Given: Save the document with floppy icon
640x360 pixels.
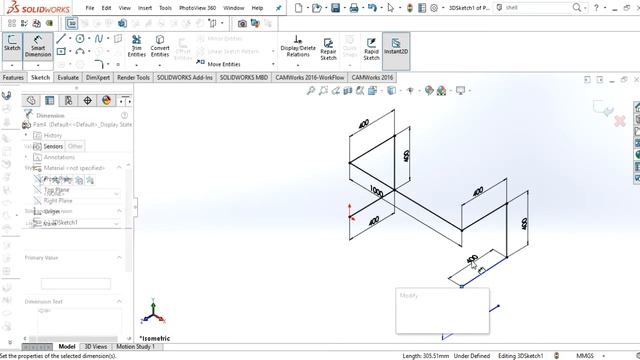Looking at the screenshot, I should point(336,8).
